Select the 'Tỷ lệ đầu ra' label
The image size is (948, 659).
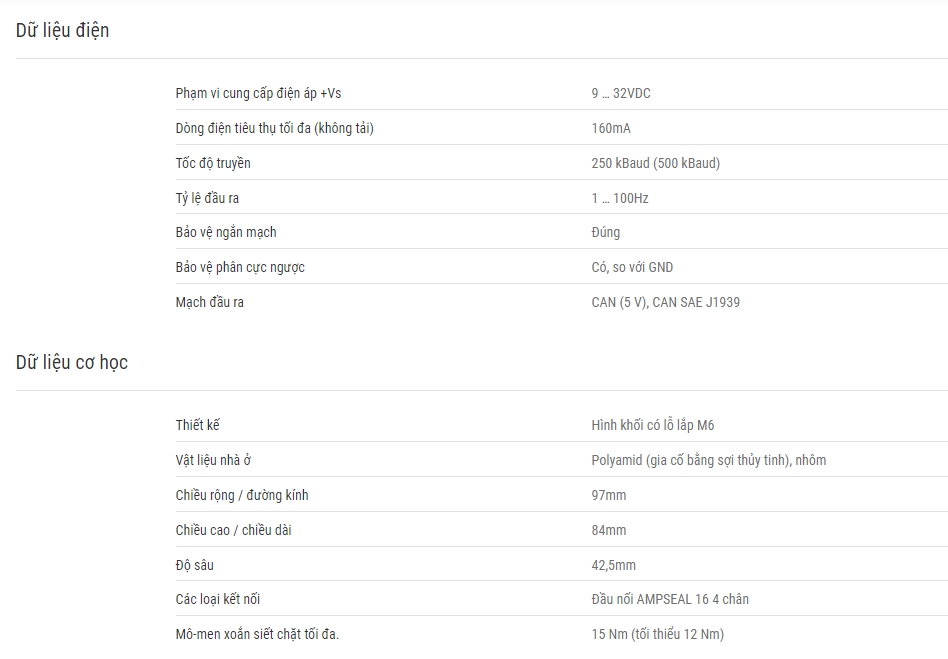[x=207, y=198]
